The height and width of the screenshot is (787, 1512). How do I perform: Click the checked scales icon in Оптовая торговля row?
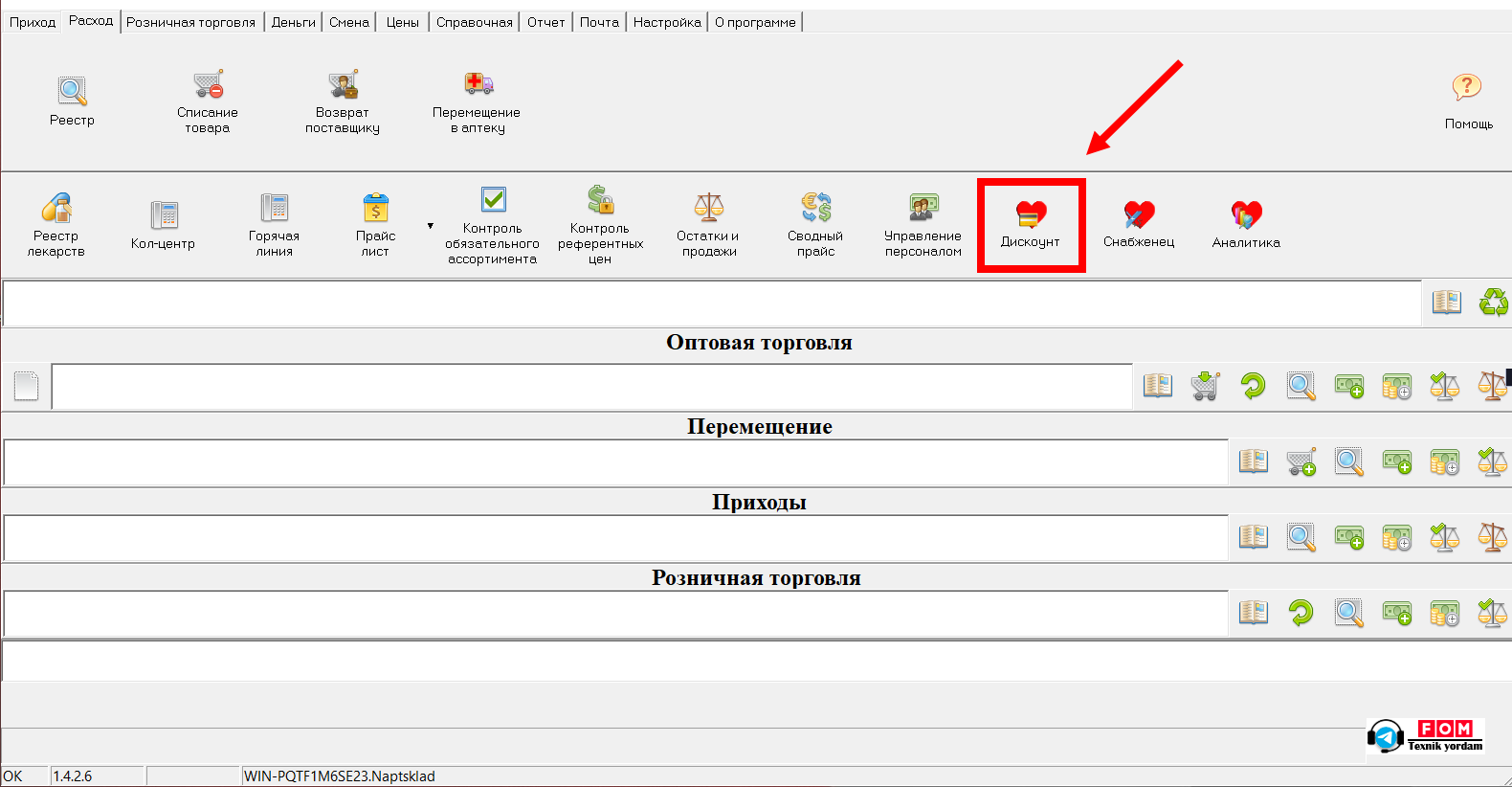click(1445, 386)
